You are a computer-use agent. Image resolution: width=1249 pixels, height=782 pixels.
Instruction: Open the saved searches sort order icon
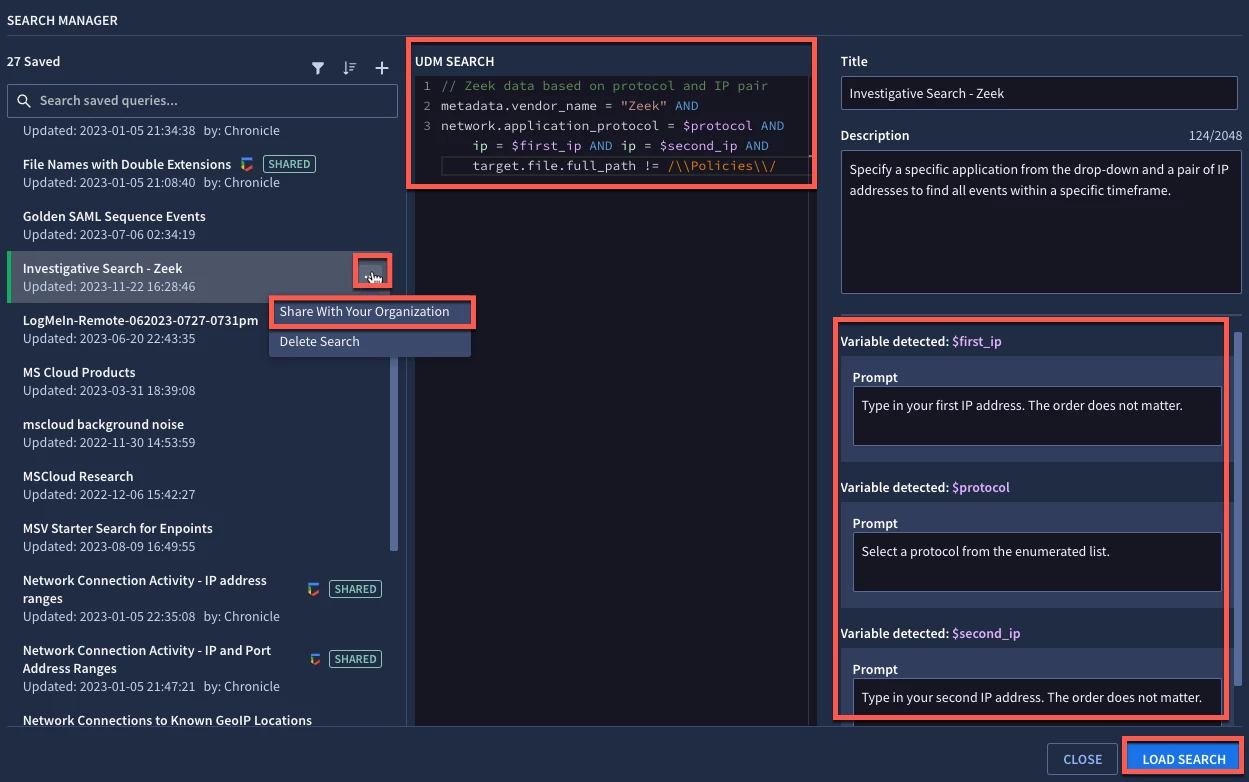(x=349, y=68)
